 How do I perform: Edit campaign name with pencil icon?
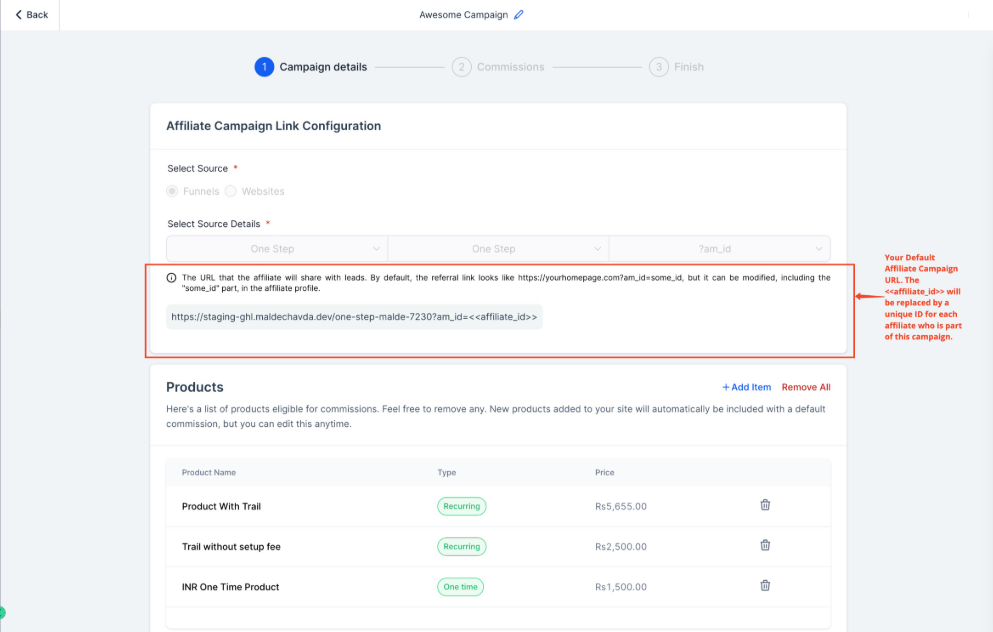coord(519,15)
